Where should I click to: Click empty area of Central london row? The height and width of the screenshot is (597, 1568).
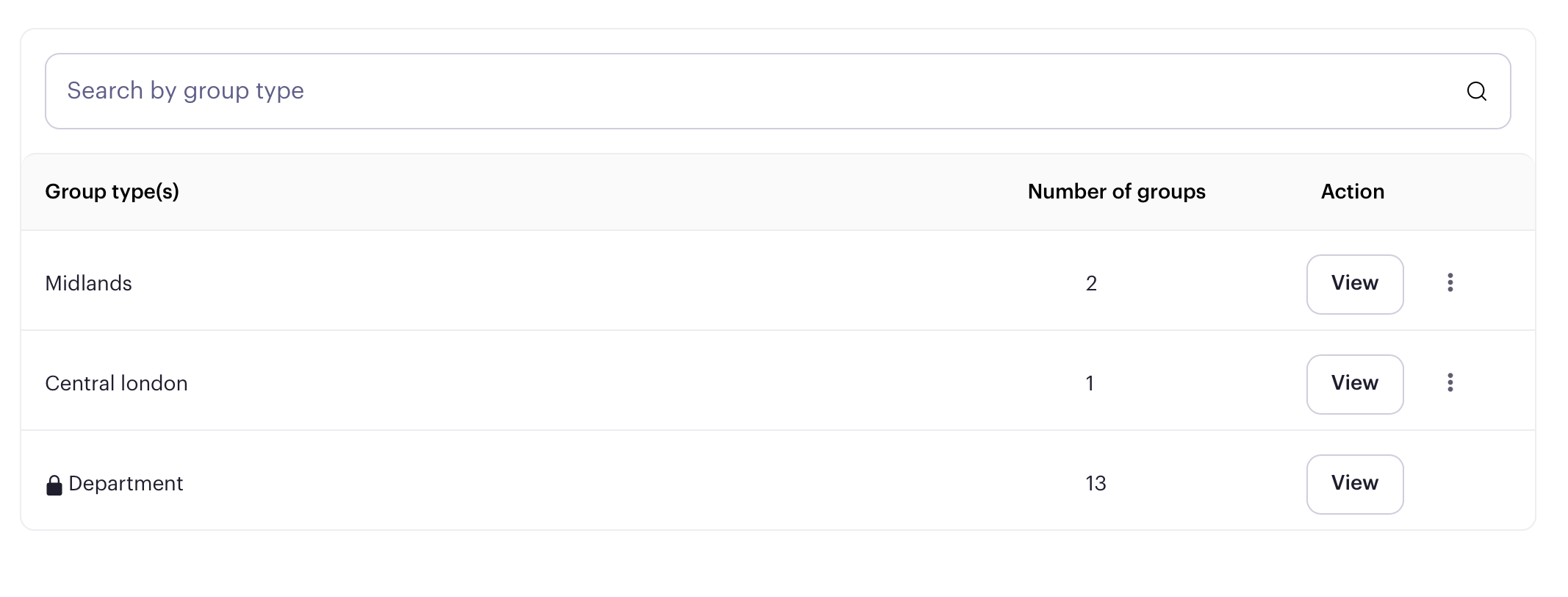tap(588, 384)
